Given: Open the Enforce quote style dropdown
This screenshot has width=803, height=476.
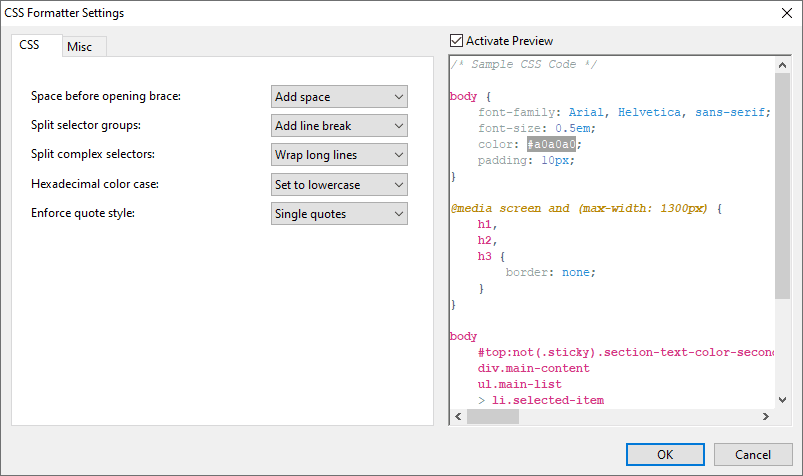Looking at the screenshot, I should tap(339, 214).
